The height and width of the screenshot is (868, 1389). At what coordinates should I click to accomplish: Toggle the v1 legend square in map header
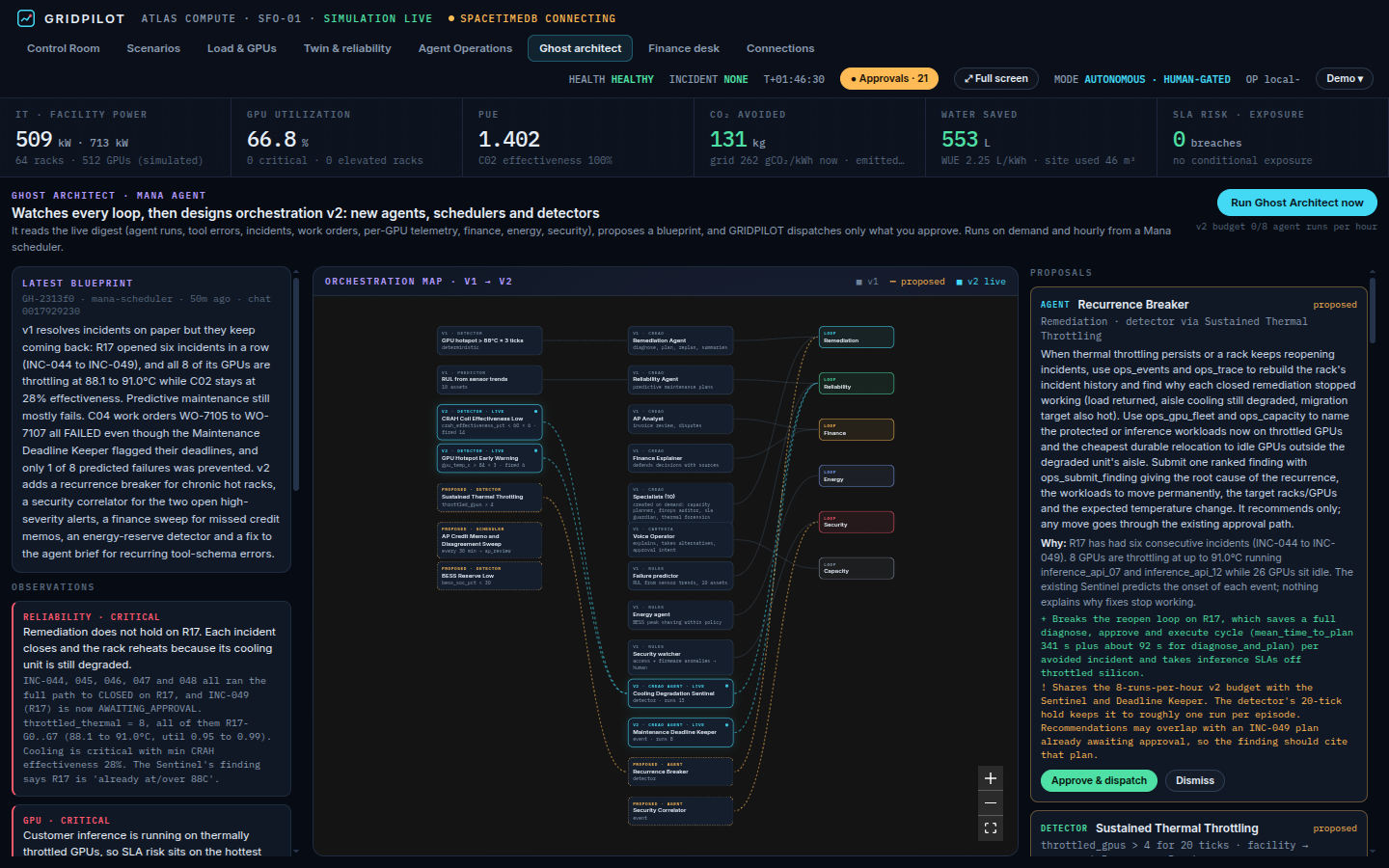pos(859,282)
